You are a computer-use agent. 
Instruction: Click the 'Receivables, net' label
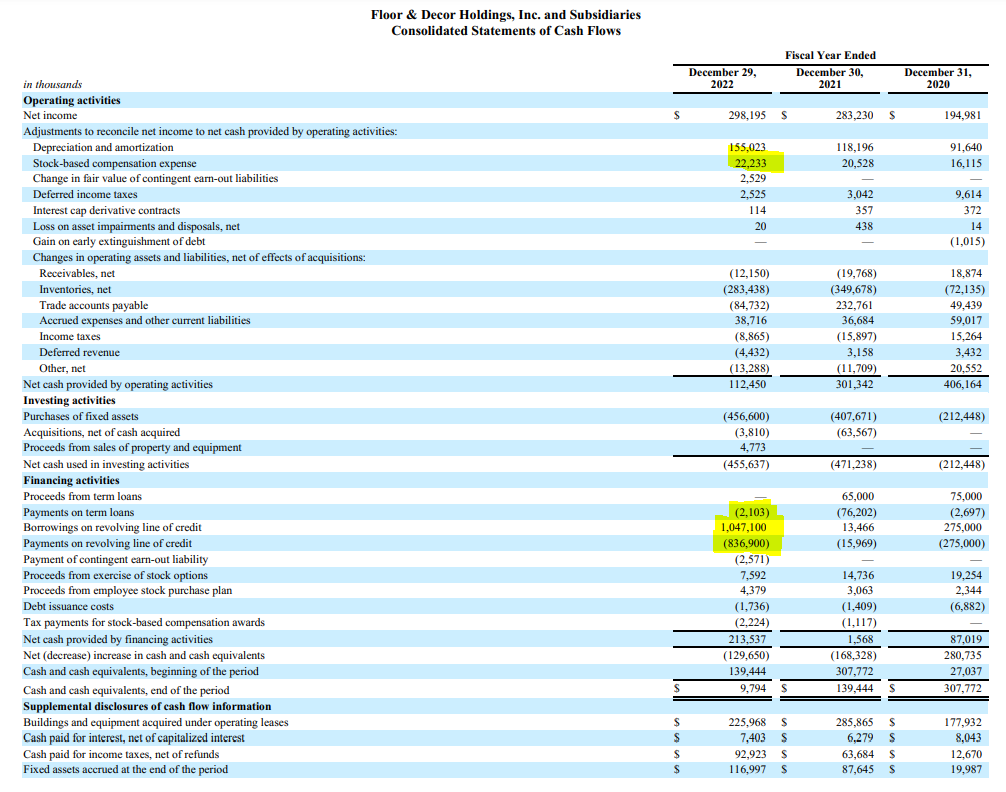77,273
